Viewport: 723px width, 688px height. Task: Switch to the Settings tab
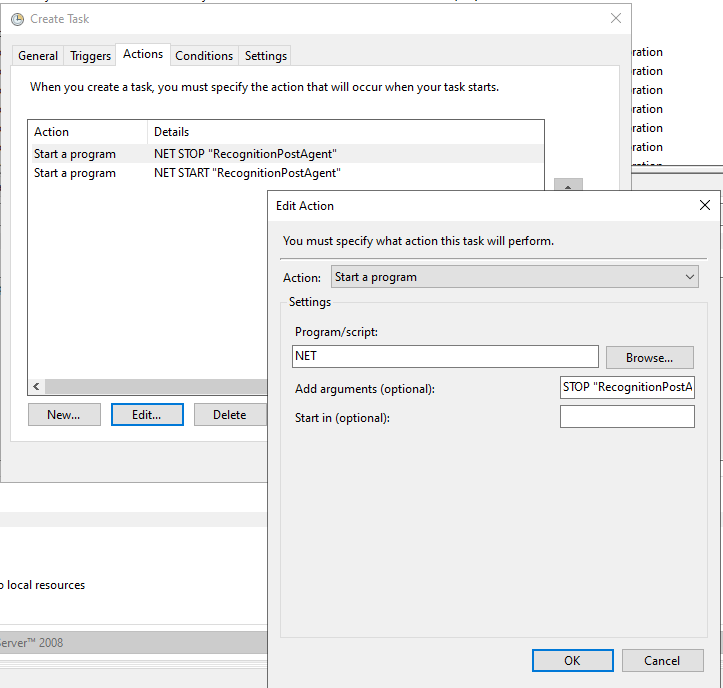[266, 56]
